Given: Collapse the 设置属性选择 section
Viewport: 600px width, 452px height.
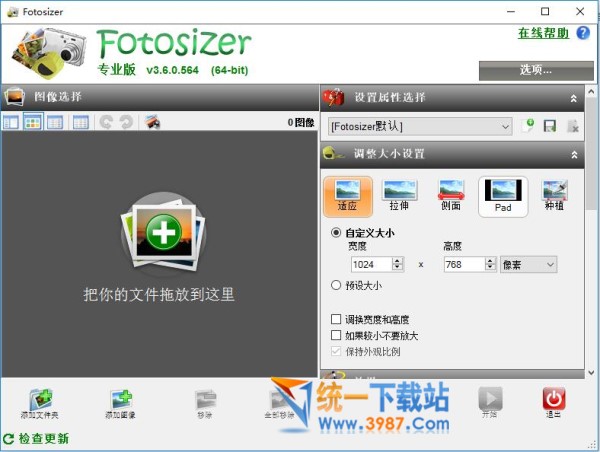Looking at the screenshot, I should (x=574, y=98).
